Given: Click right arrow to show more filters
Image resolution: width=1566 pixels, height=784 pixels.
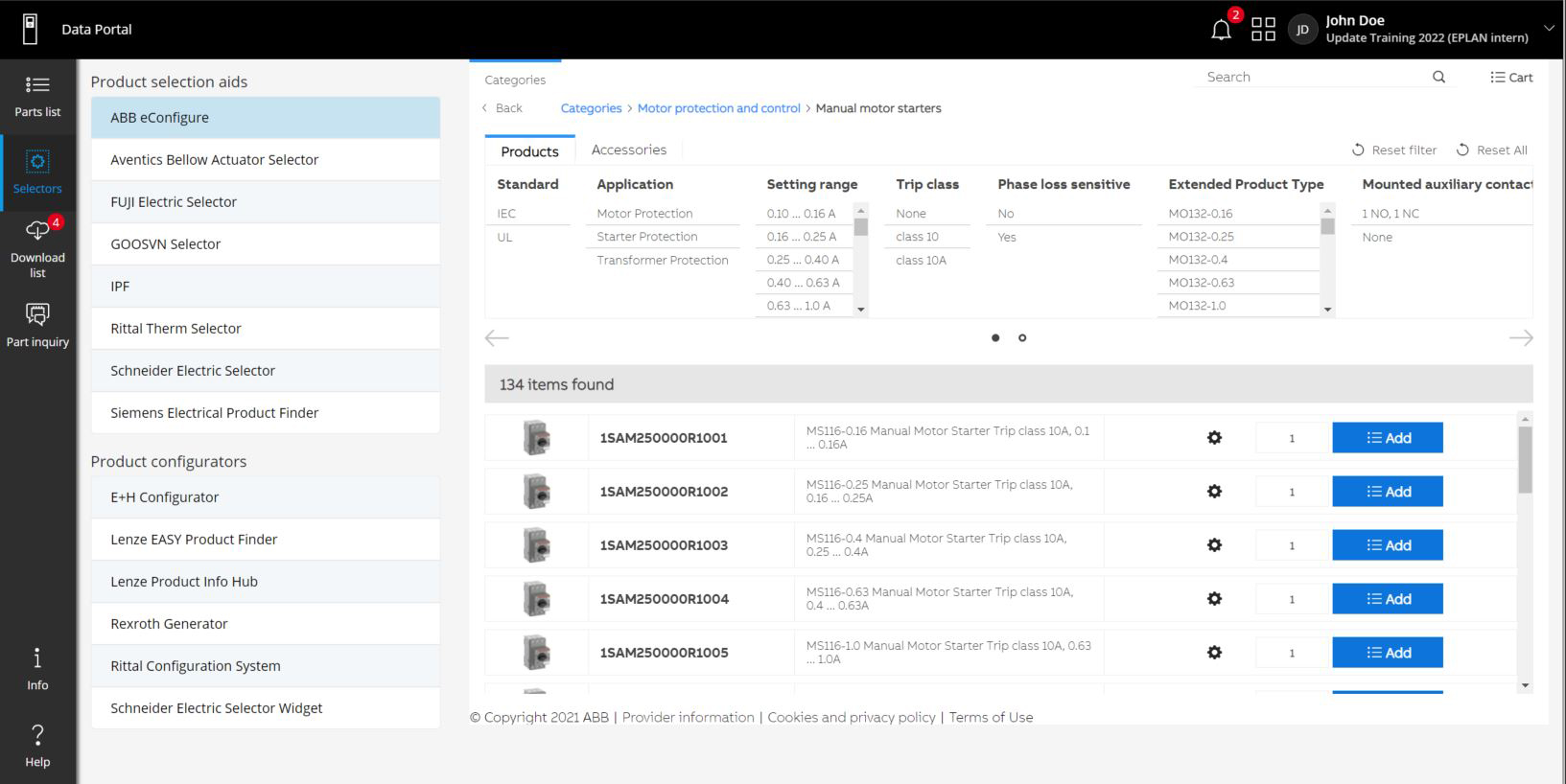Looking at the screenshot, I should click(1520, 337).
